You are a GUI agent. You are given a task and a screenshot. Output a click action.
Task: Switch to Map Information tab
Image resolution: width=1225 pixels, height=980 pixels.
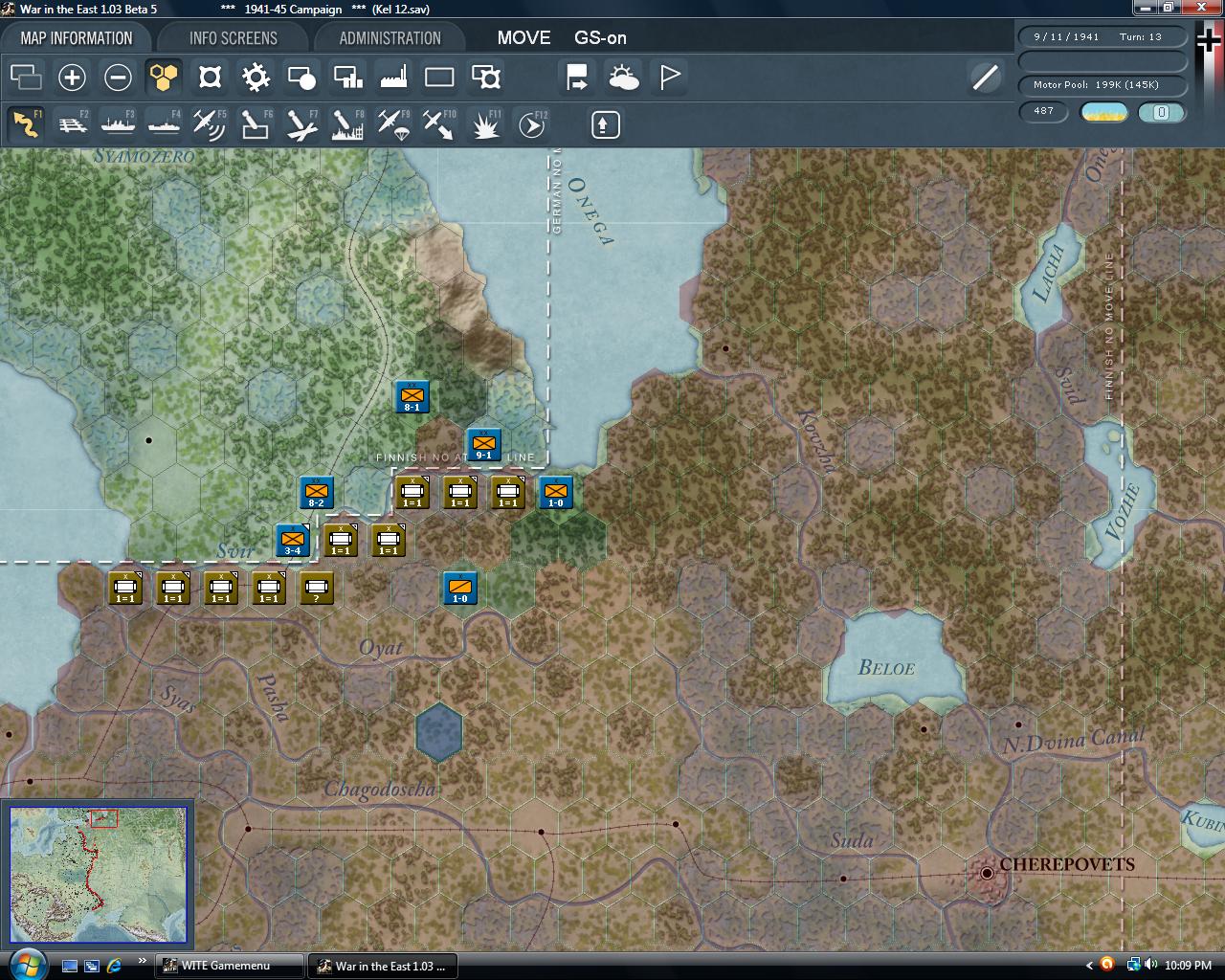[77, 38]
